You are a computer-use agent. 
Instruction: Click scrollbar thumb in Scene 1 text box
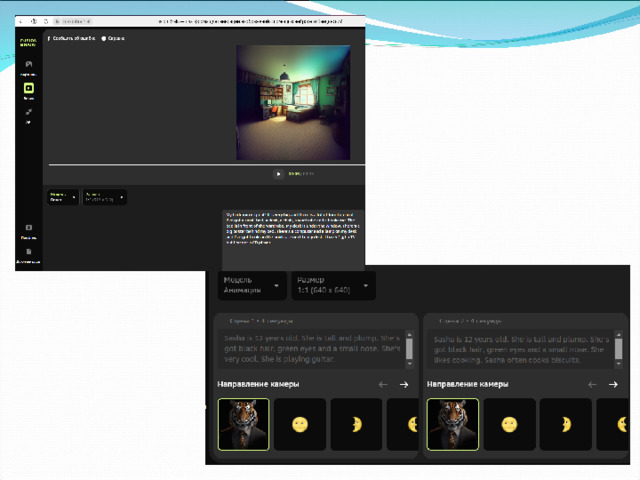[409, 349]
